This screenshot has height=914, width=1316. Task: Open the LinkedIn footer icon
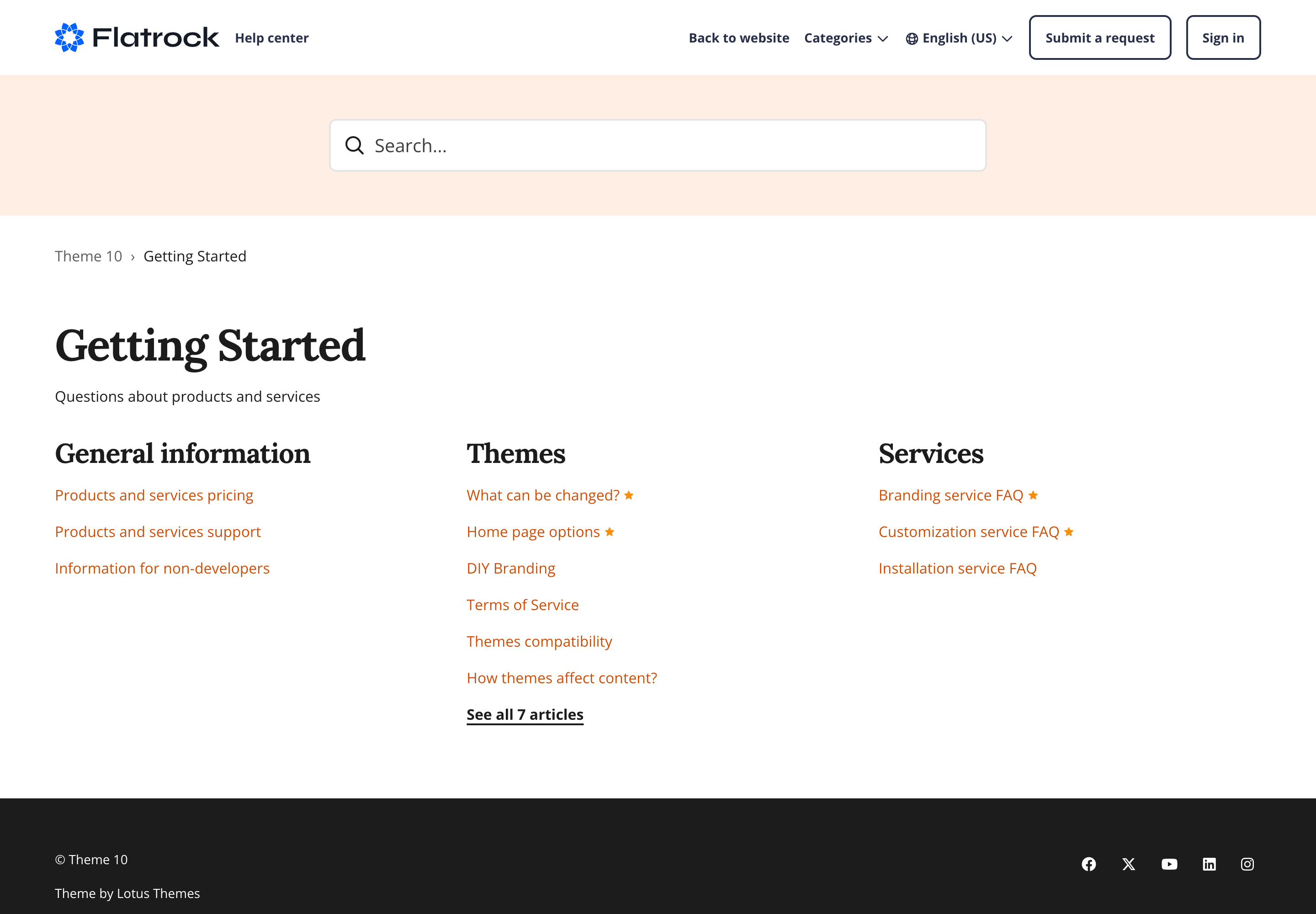coord(1209,864)
